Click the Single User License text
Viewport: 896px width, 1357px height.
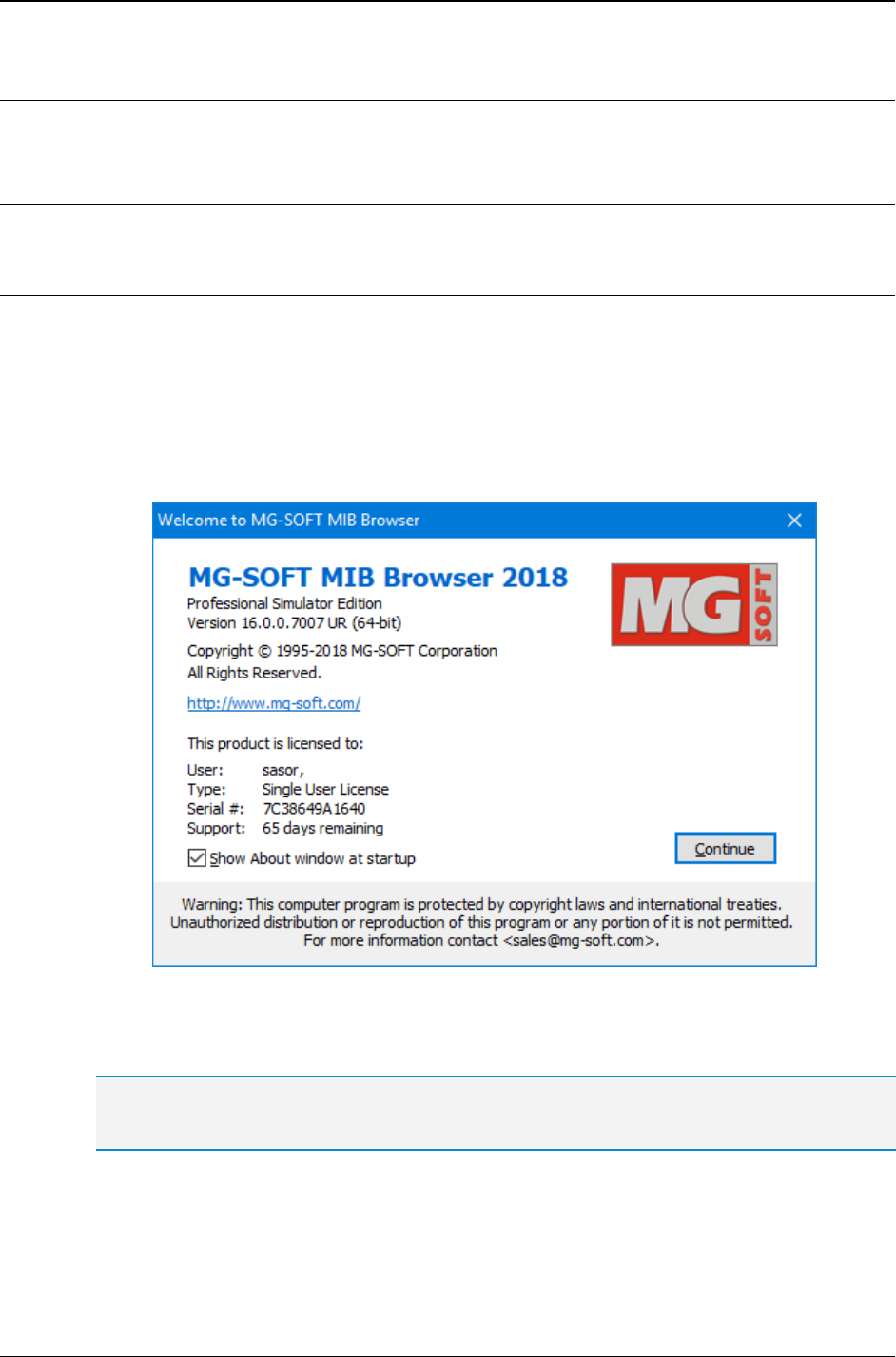point(325,790)
